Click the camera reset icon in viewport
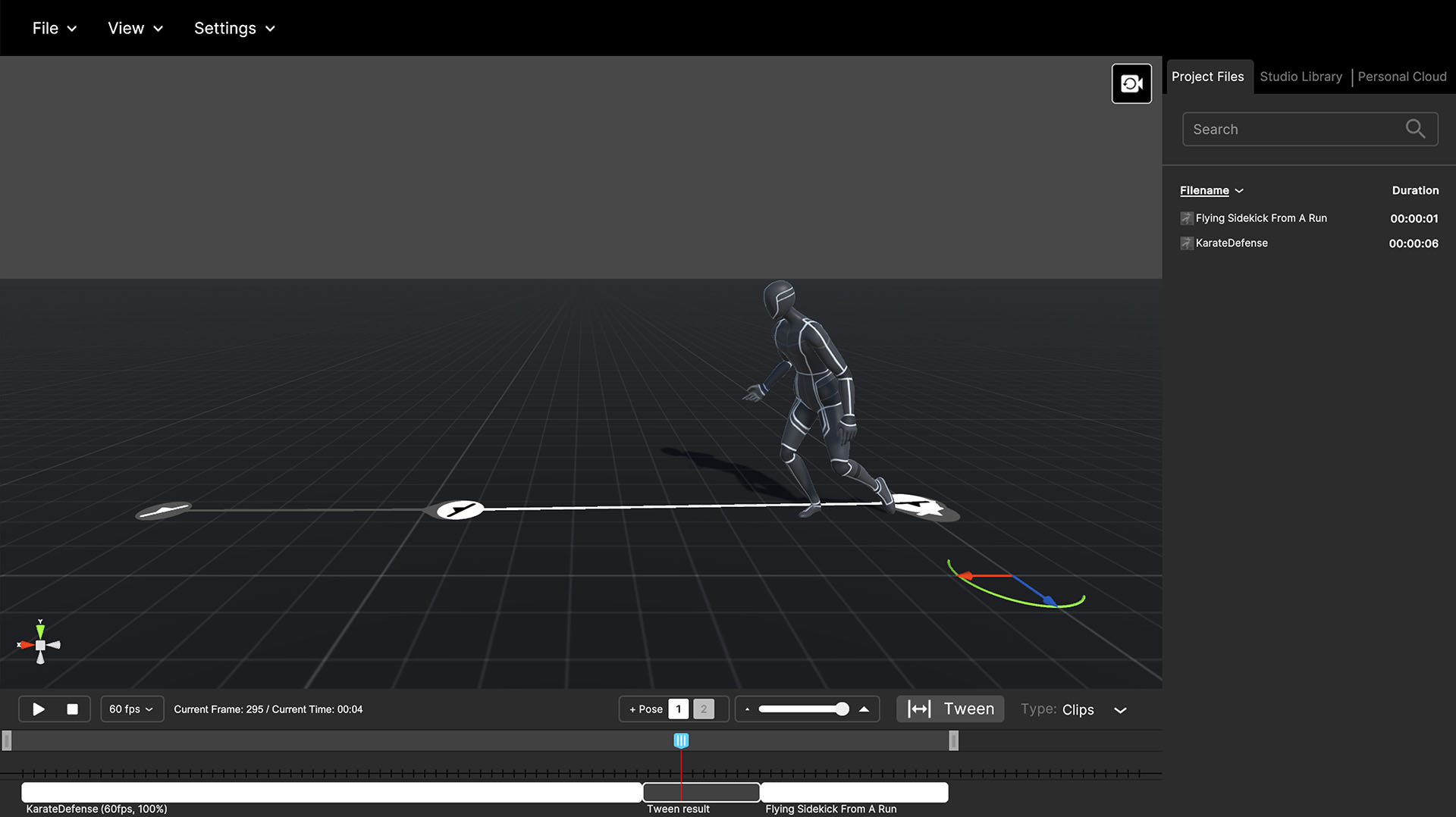Viewport: 1456px width, 817px height. point(1131,83)
